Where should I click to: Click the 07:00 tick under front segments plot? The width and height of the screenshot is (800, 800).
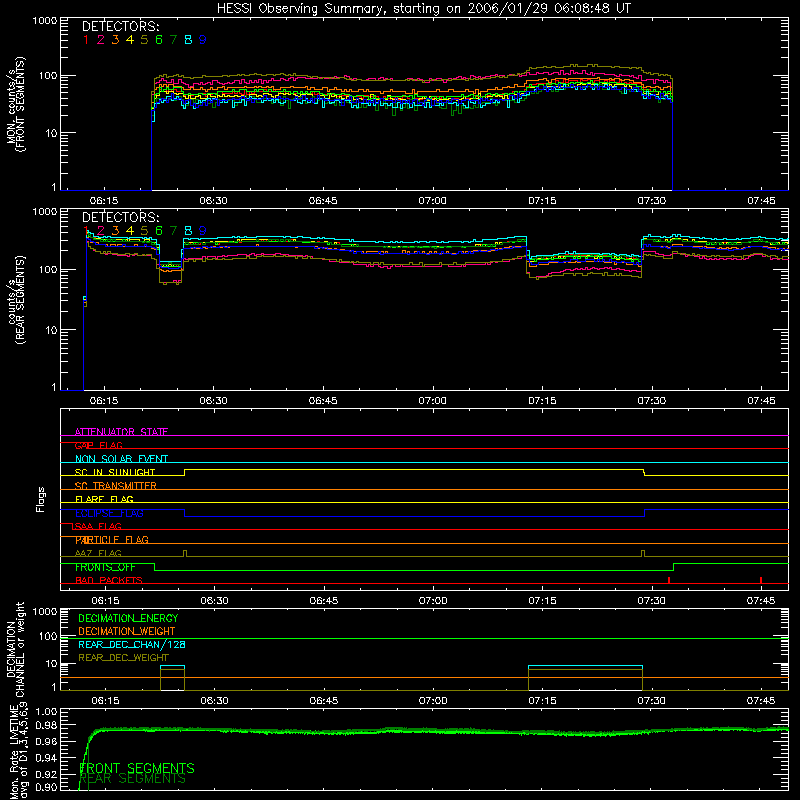pyautogui.click(x=433, y=201)
